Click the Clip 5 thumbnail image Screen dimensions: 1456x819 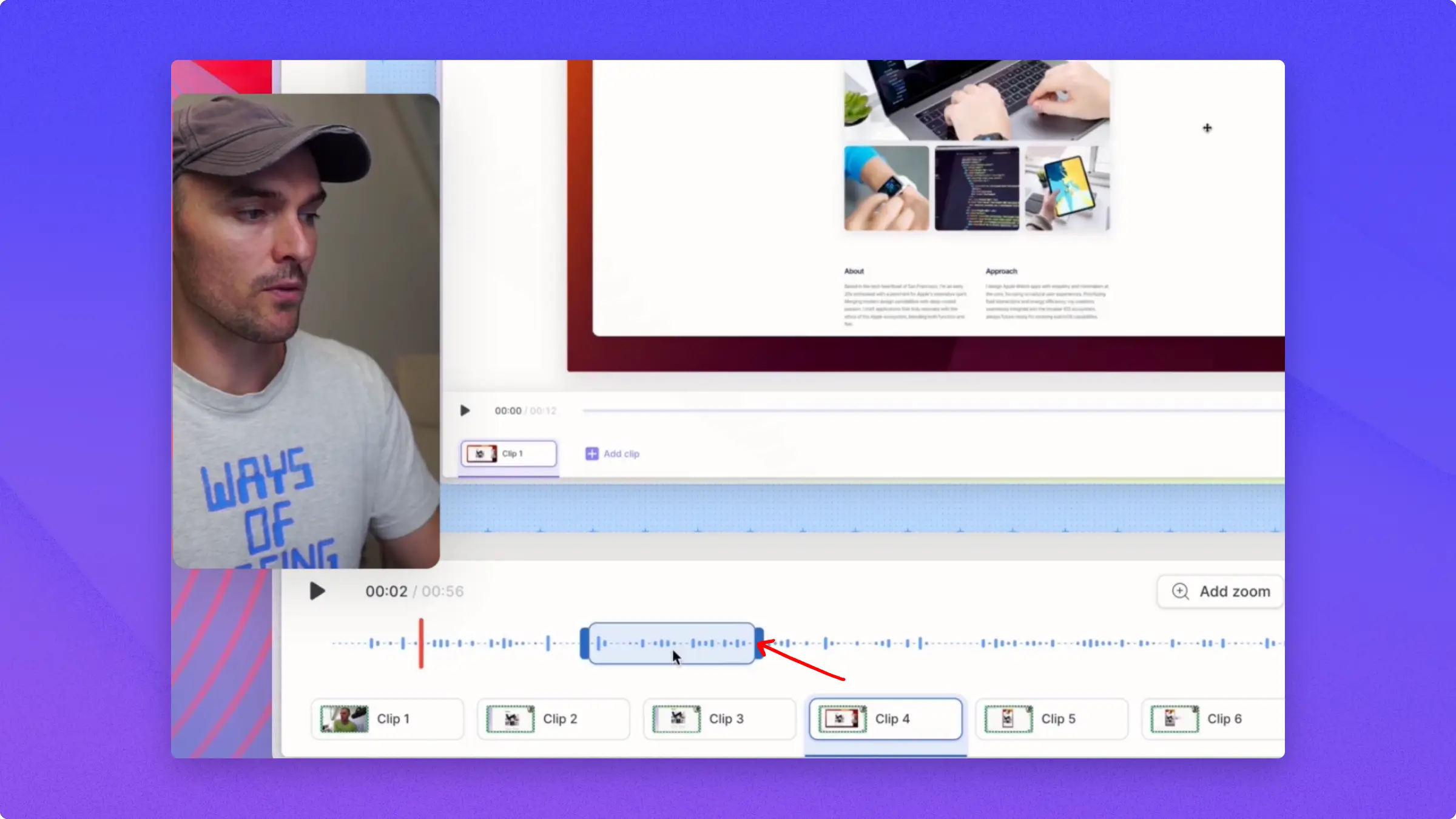(1008, 719)
